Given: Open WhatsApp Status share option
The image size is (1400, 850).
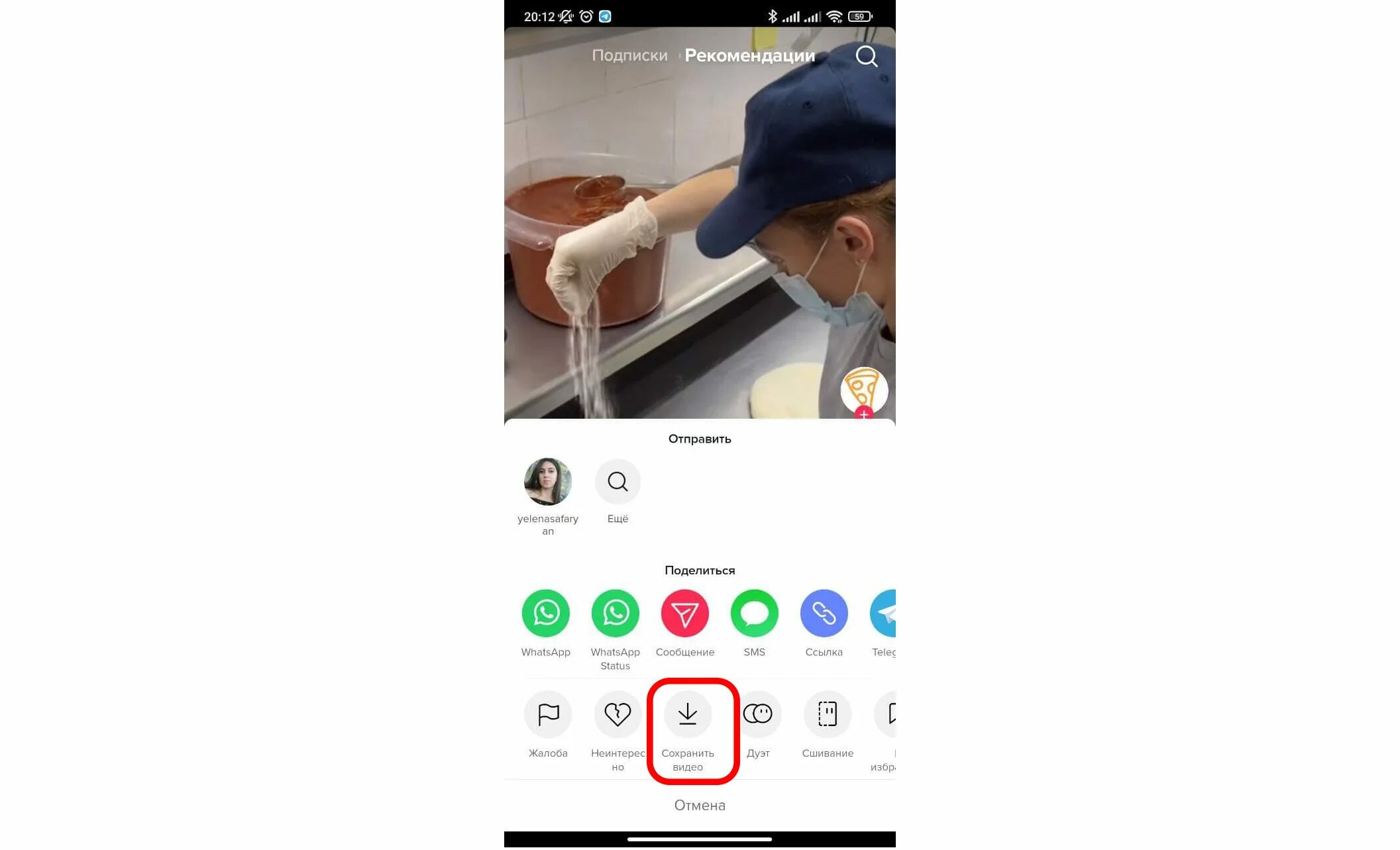Looking at the screenshot, I should 616,613.
